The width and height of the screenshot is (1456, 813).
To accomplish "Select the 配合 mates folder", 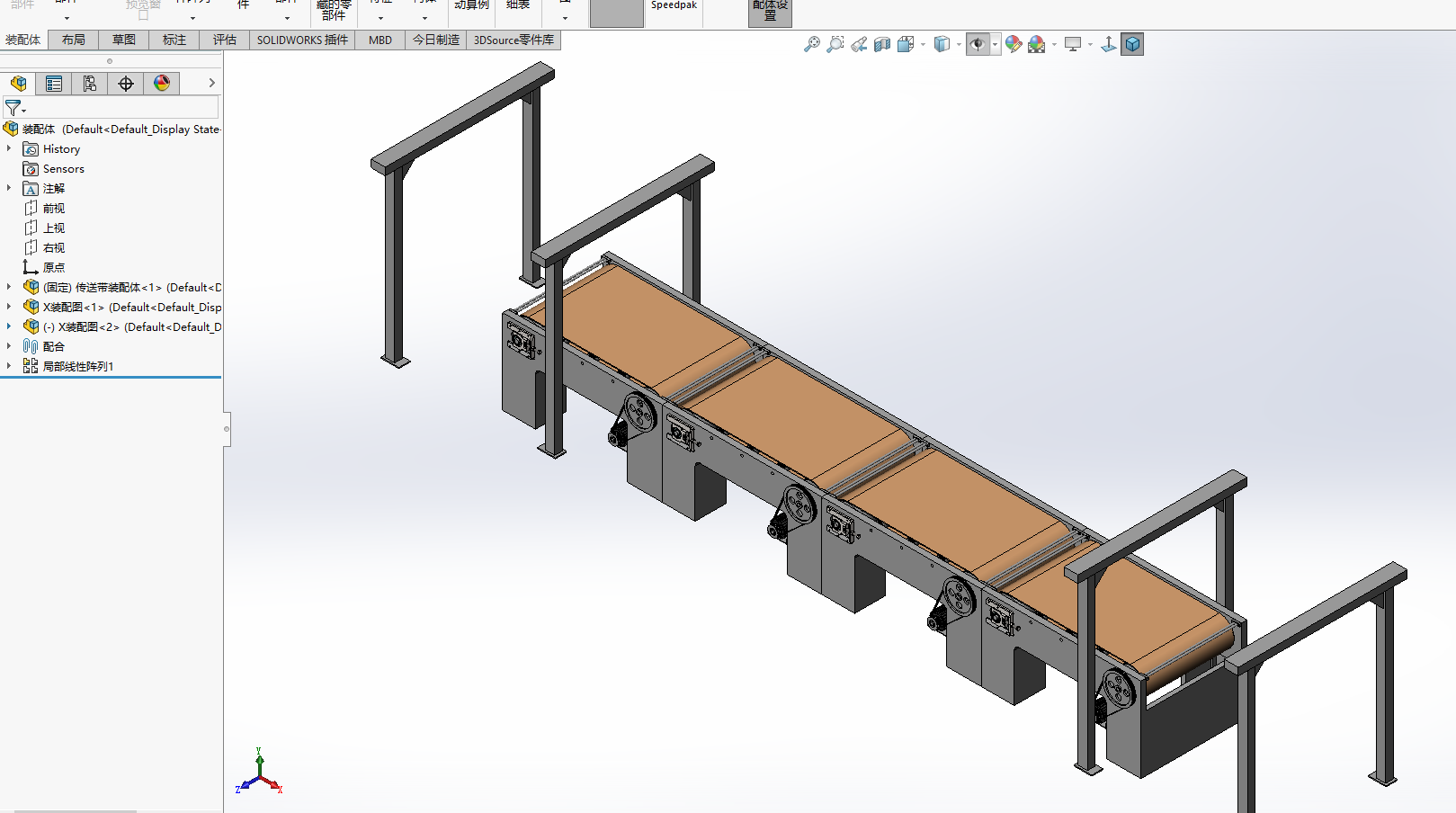I will 44,347.
